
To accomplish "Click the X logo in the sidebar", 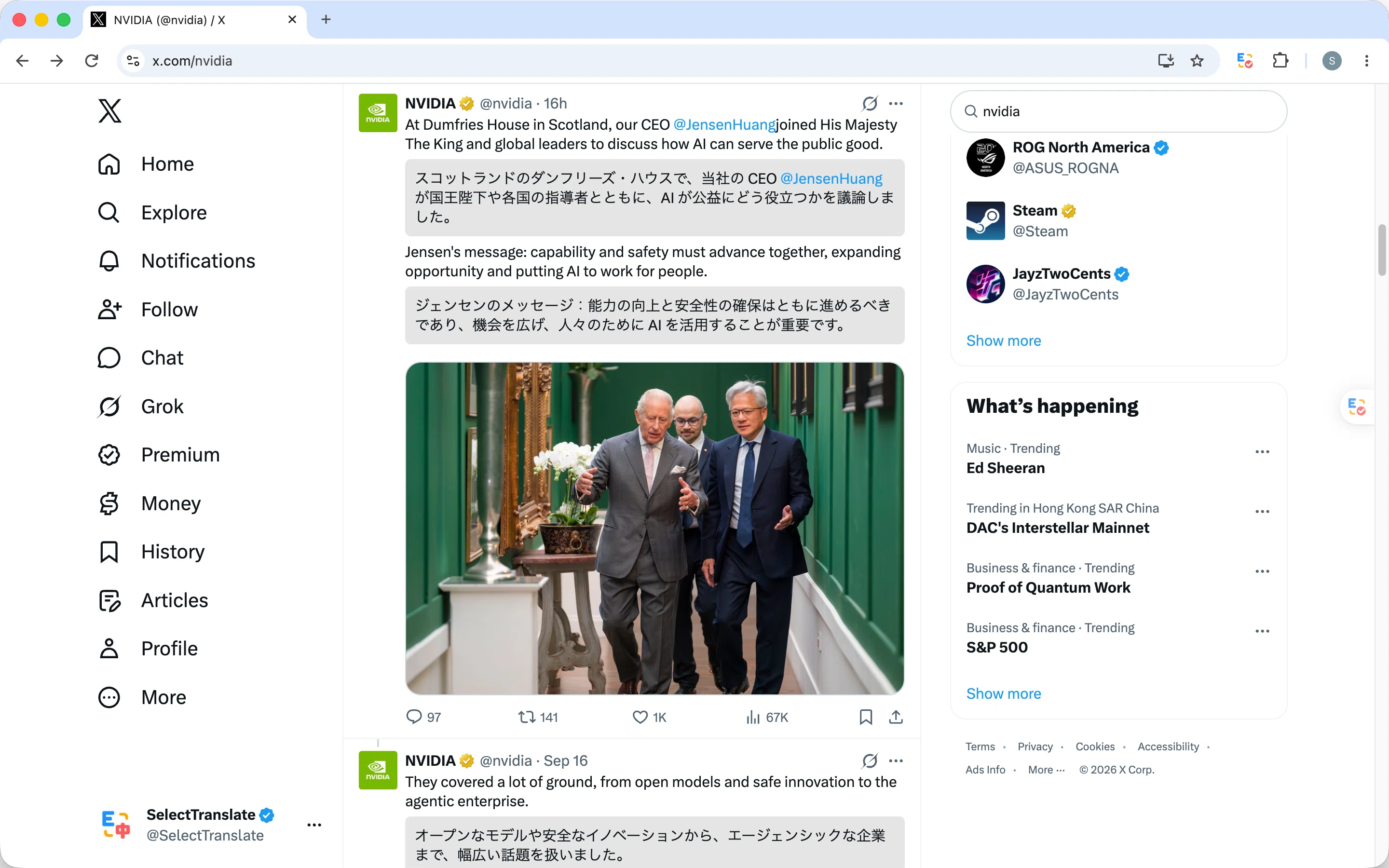I will pyautogui.click(x=109, y=111).
